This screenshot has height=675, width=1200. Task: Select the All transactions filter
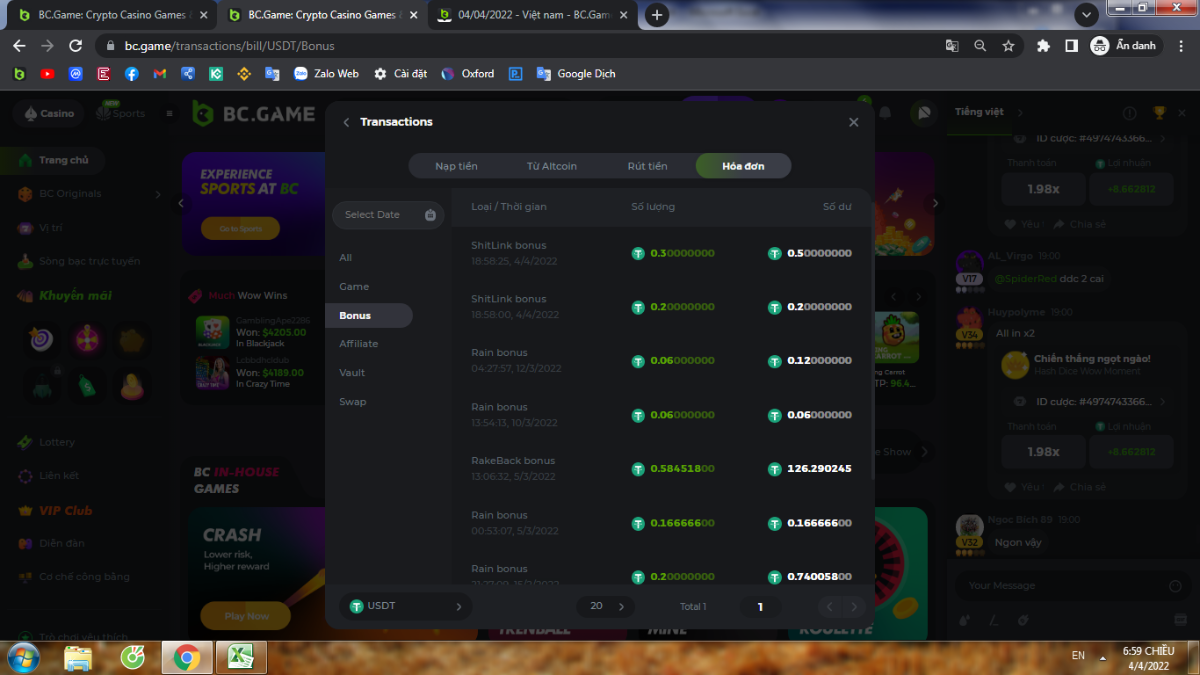[x=345, y=258]
